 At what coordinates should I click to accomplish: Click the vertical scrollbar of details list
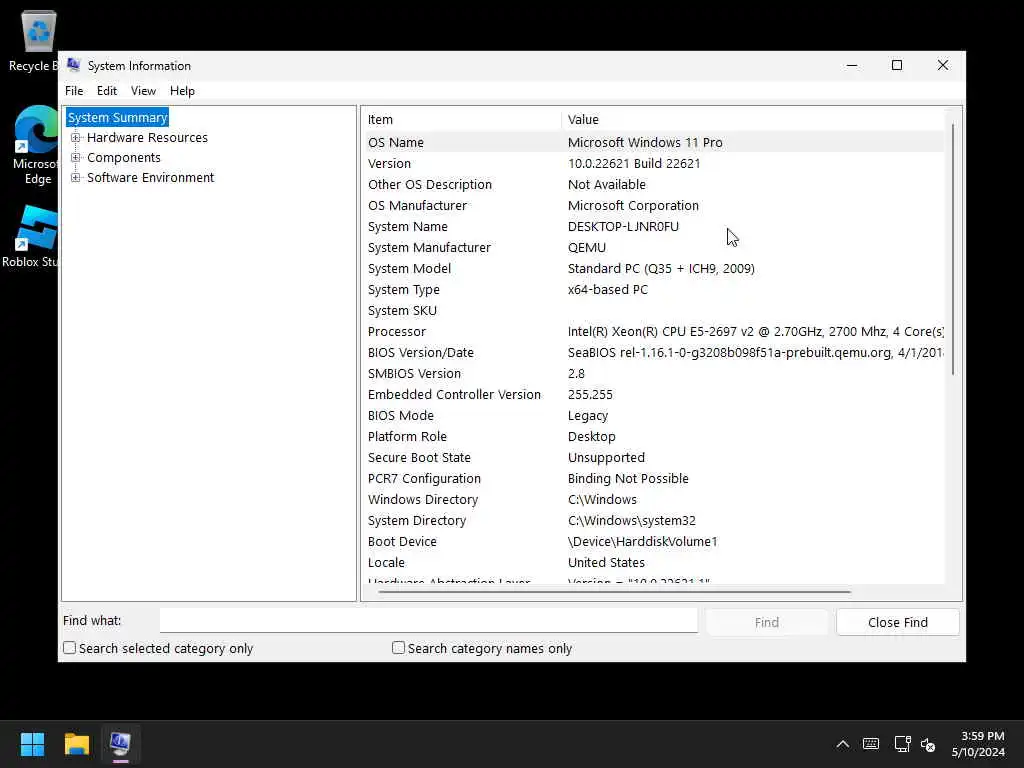click(x=953, y=248)
